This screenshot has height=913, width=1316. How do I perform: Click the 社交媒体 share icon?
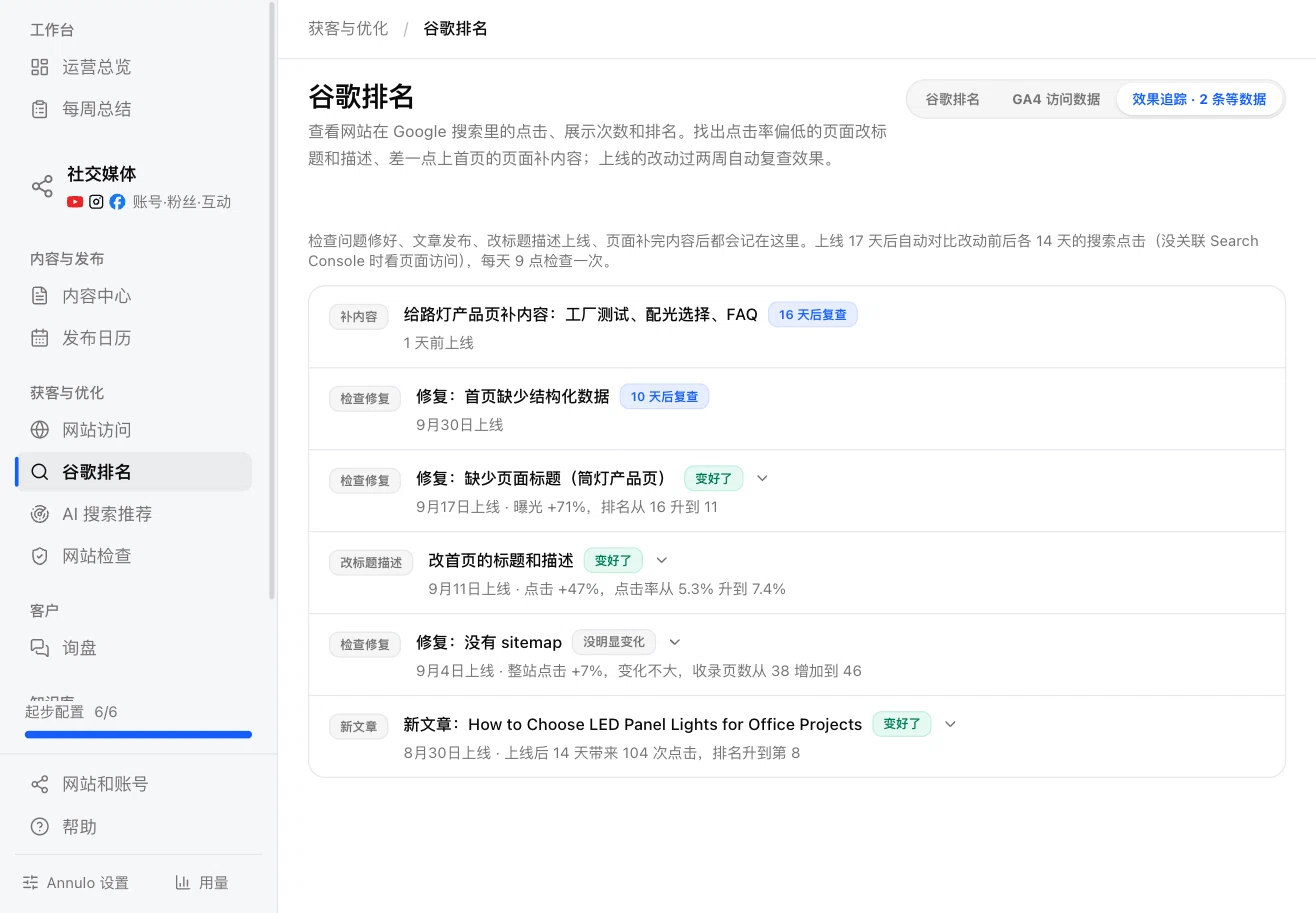coord(42,187)
